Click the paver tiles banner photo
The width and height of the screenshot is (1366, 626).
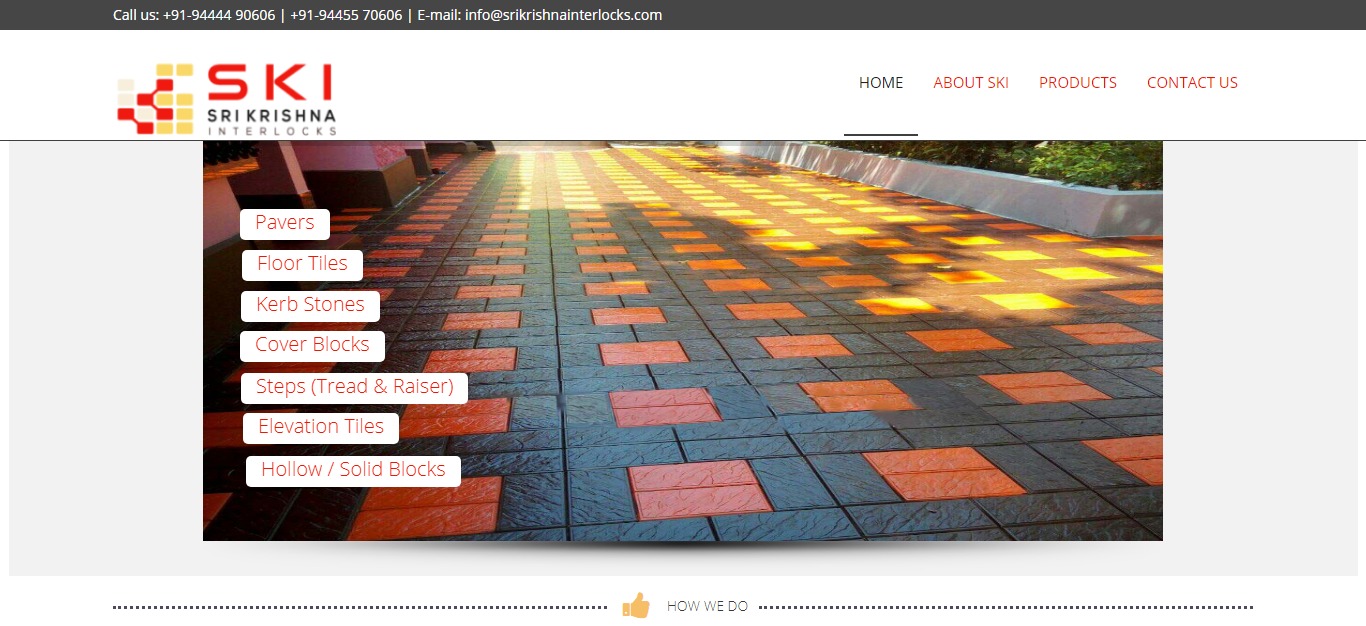point(683,341)
